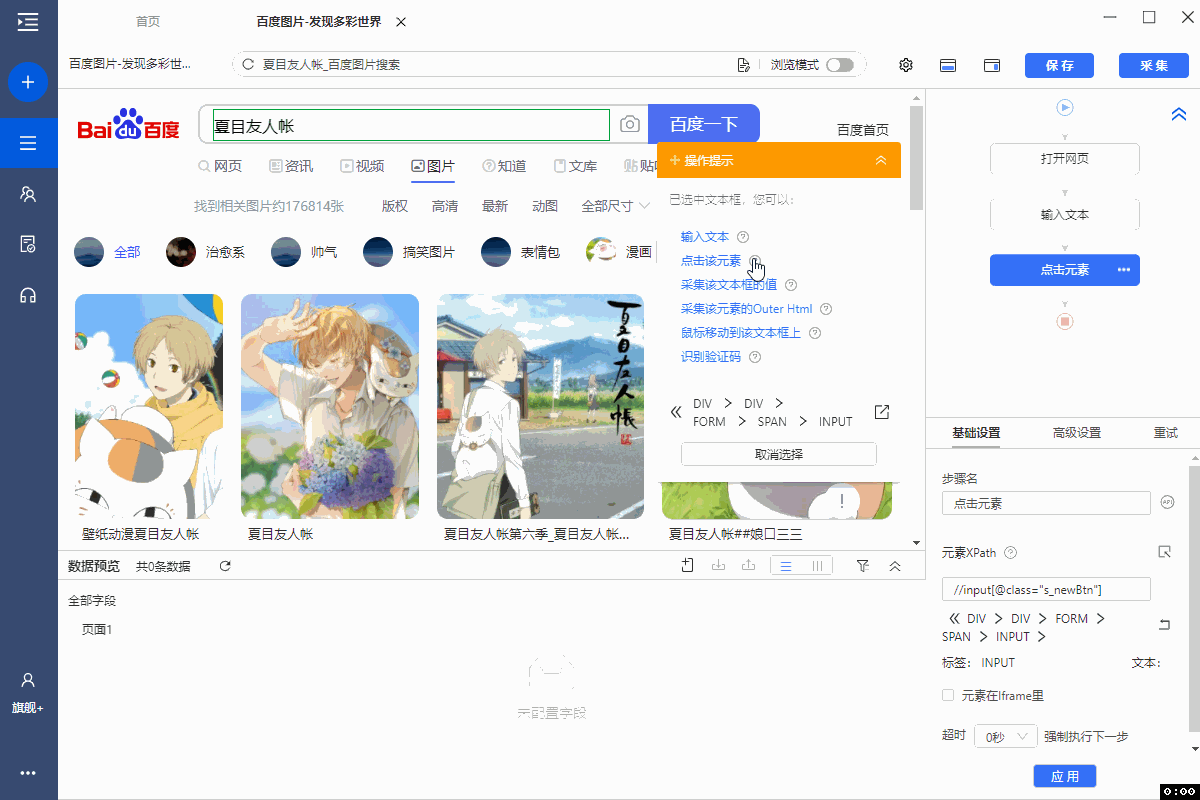Switch to 高级设置 tab

click(1076, 433)
